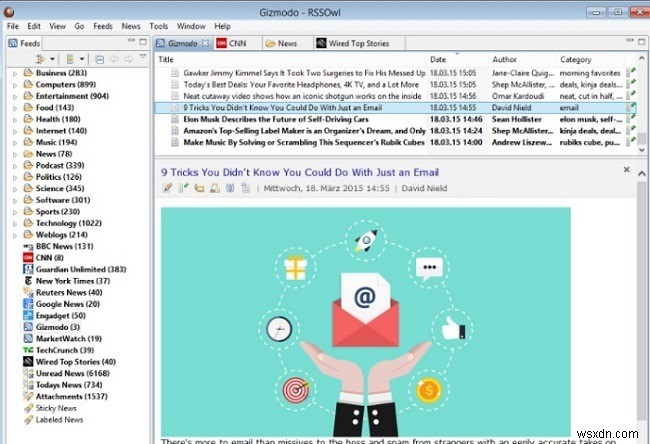Click the label icon under article headline
The width and height of the screenshot is (650, 444).
(199, 188)
